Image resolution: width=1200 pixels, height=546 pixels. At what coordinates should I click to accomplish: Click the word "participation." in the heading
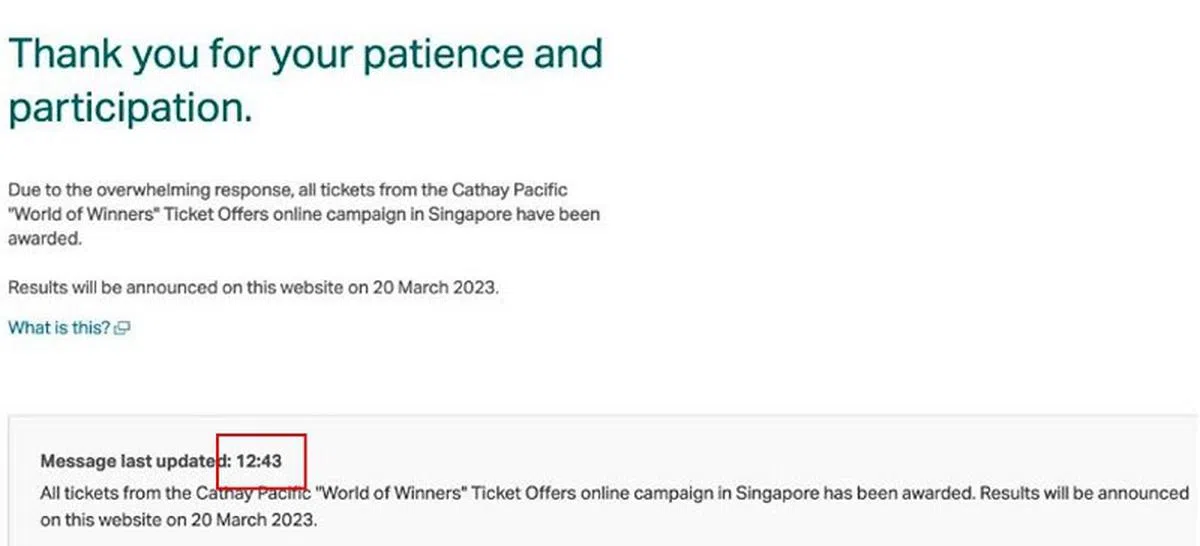130,108
